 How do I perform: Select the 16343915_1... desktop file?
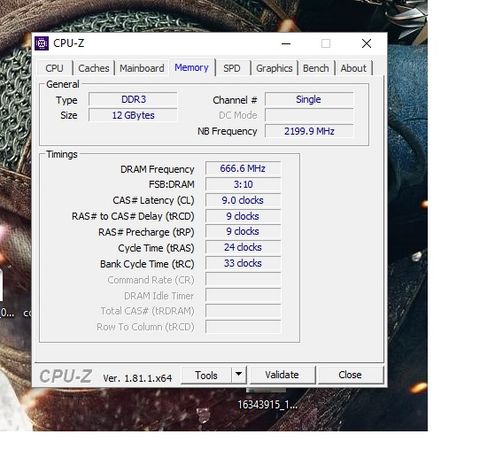coord(267,405)
